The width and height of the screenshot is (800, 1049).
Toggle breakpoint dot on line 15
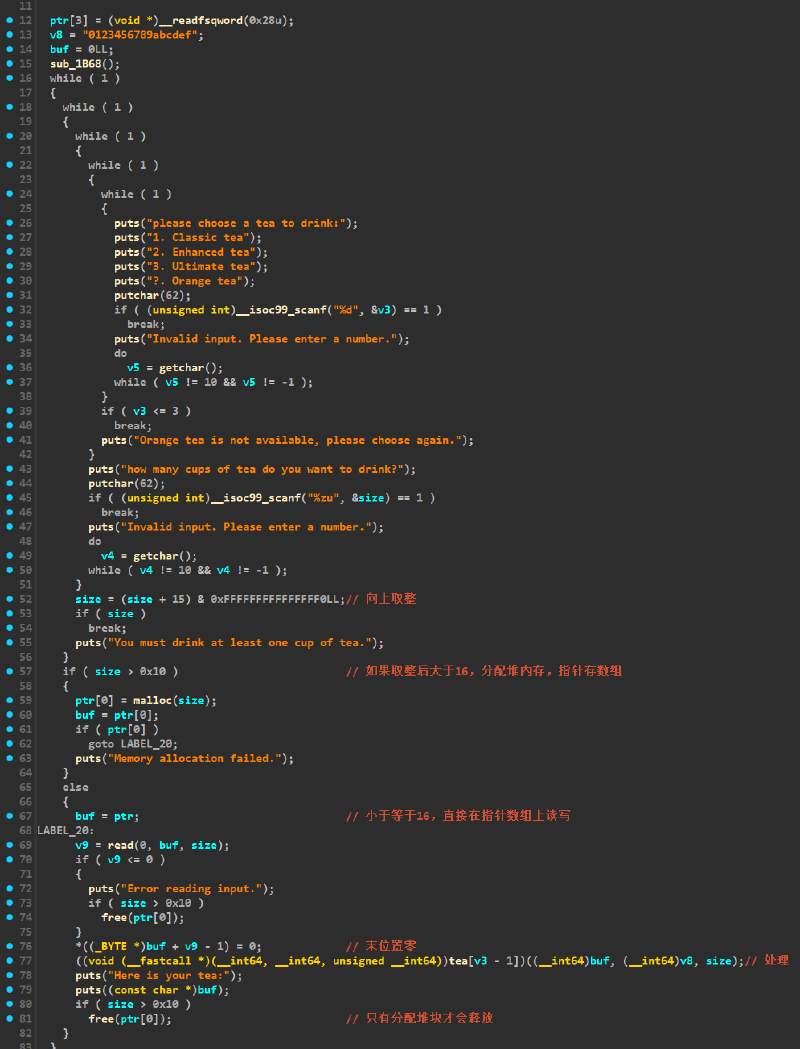[9, 64]
